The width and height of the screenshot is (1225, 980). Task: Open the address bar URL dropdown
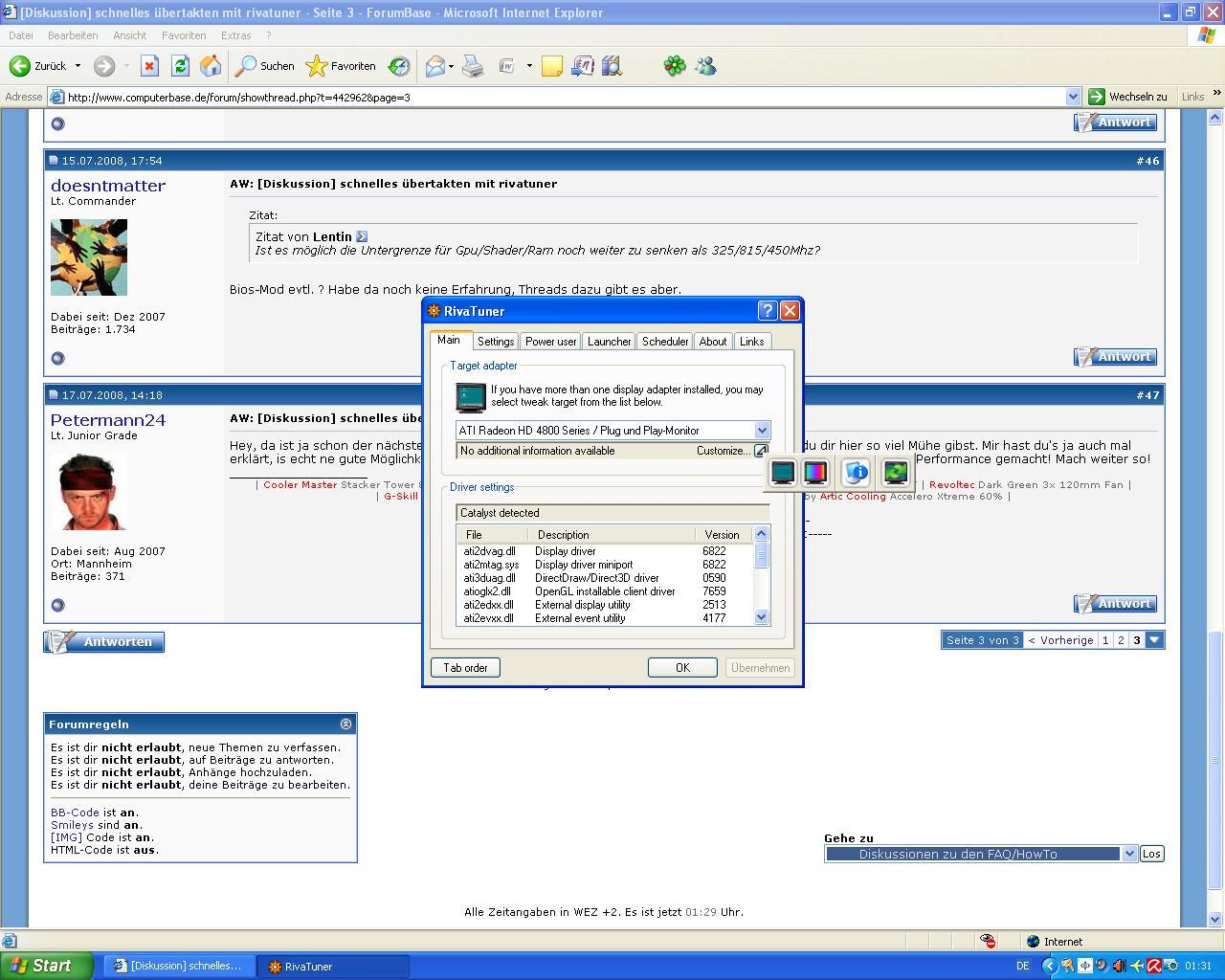coord(1074,97)
